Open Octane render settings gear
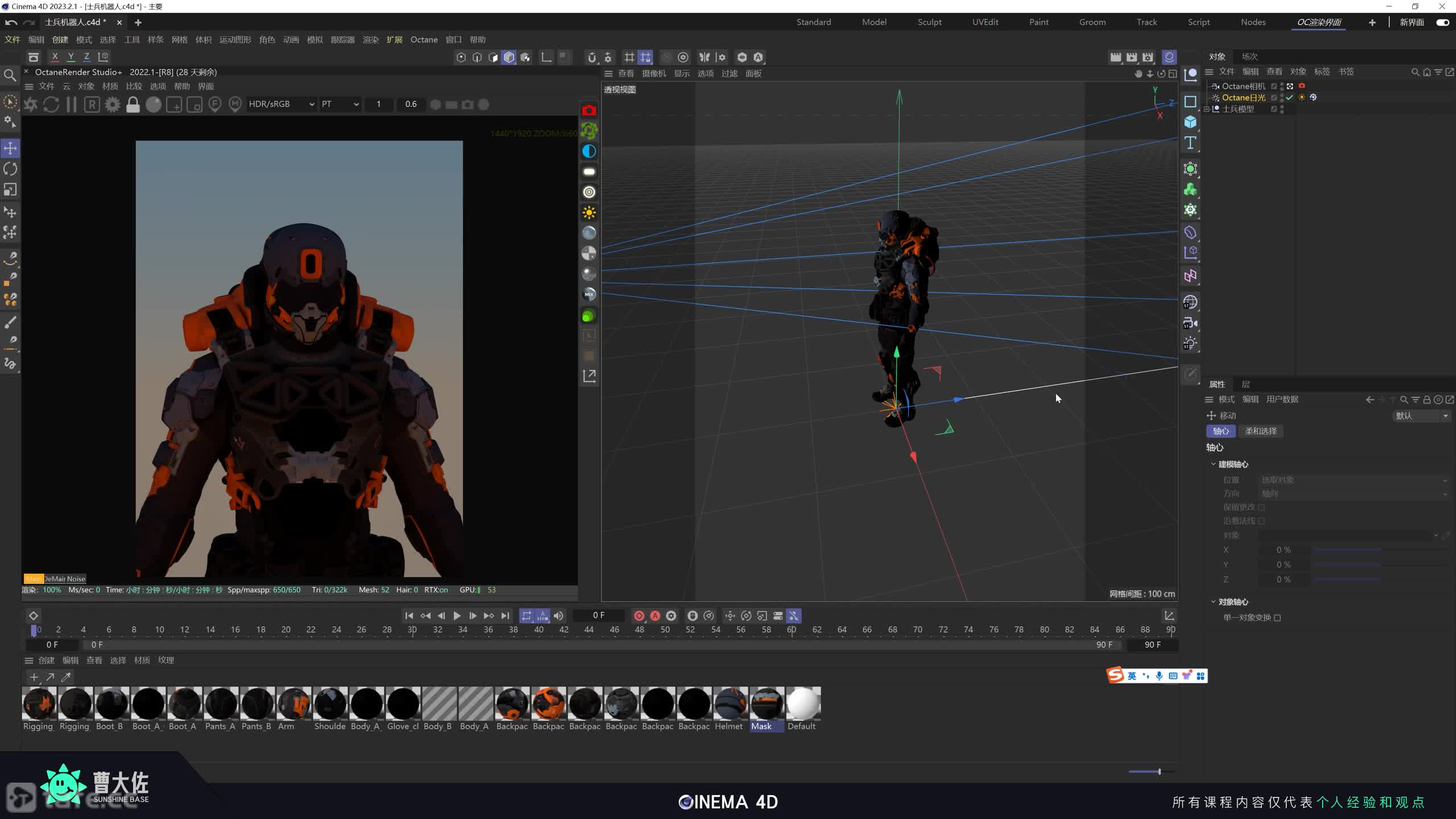This screenshot has width=1456, height=819. pos(112,105)
